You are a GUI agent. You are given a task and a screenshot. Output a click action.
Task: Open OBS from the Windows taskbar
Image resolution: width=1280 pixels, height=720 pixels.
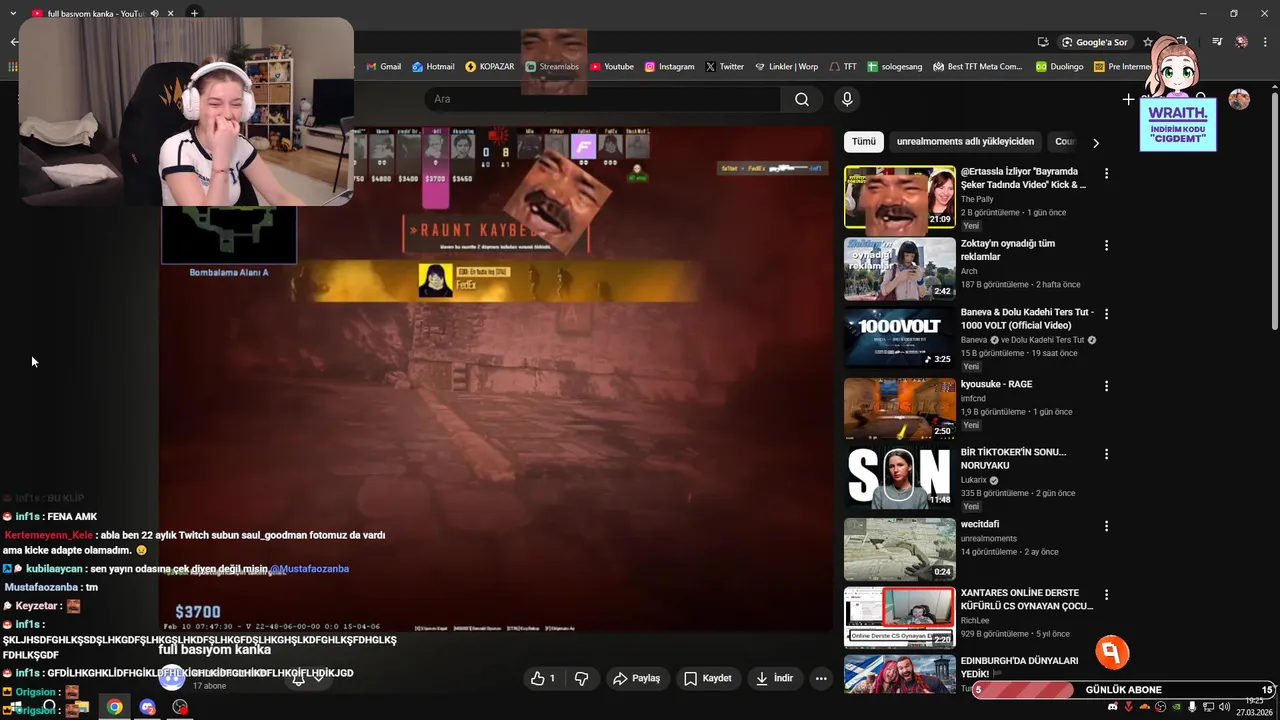180,707
